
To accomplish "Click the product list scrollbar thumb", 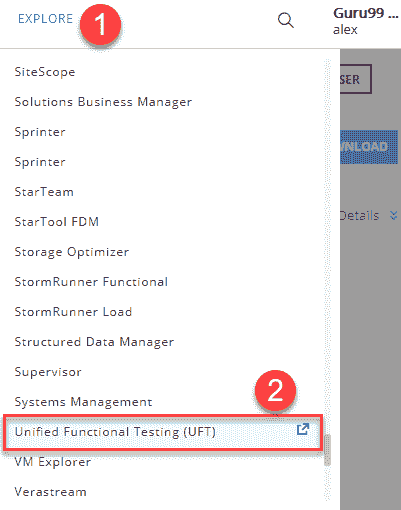I will click(327, 450).
